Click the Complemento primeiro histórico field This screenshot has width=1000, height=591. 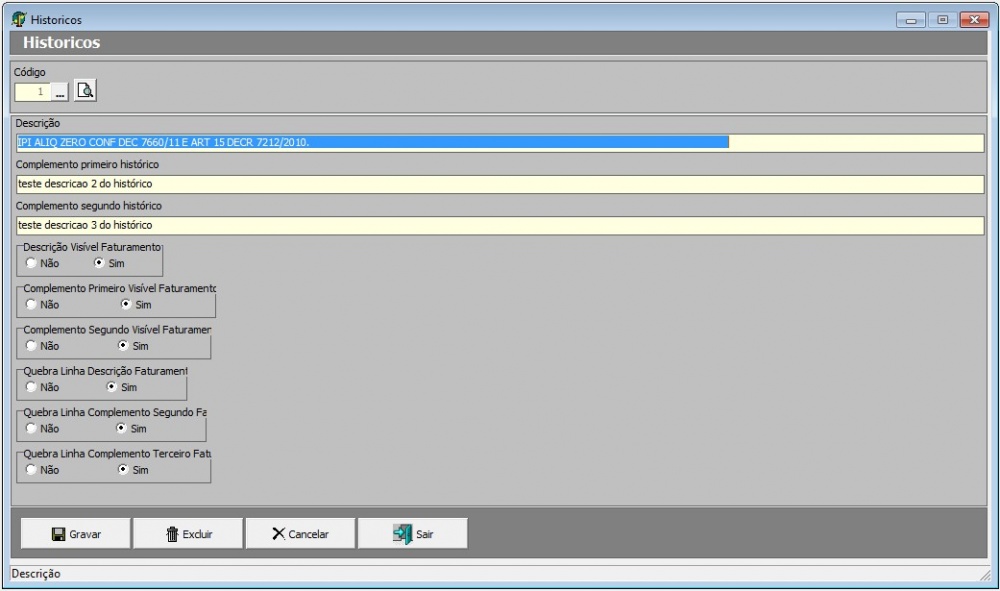click(500, 184)
